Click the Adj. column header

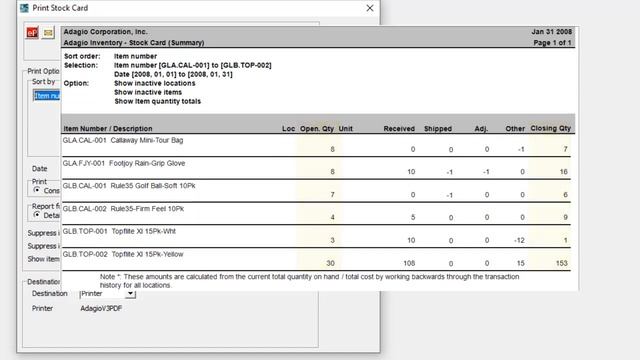[x=481, y=129]
